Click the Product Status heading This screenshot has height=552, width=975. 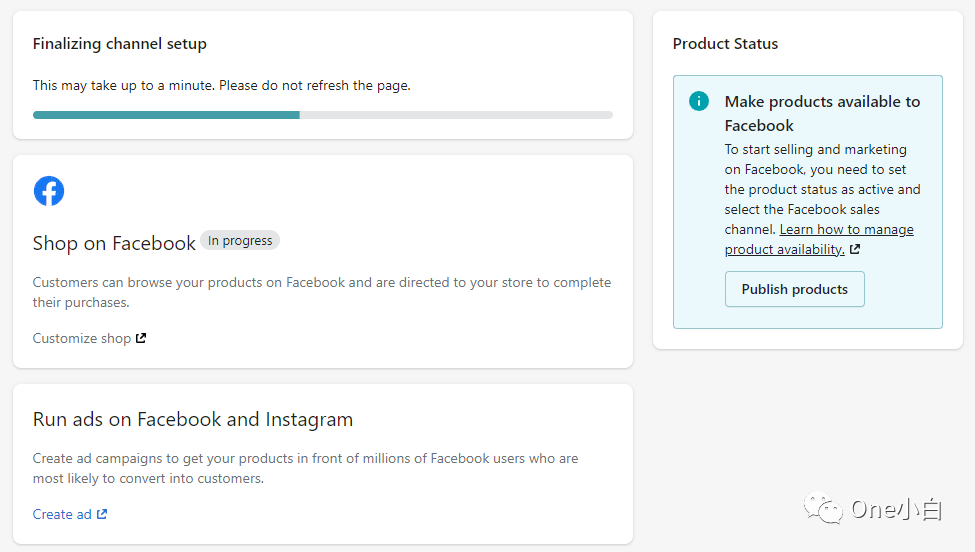point(725,44)
